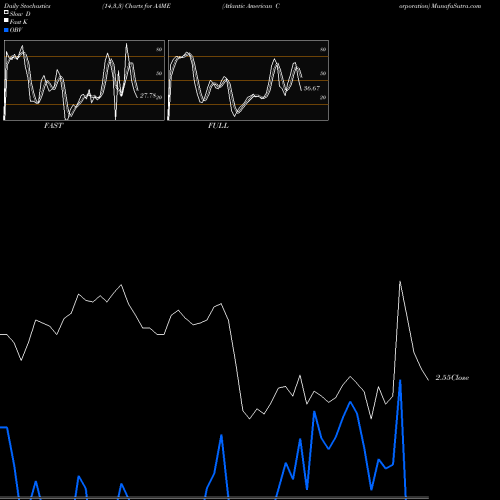Click the highest peak of the white close line
This screenshot has width=500, height=500.
point(400,282)
